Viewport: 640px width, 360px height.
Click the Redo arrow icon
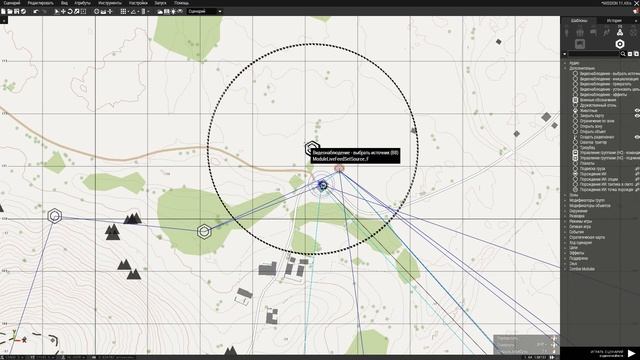pyautogui.click(x=45, y=11)
